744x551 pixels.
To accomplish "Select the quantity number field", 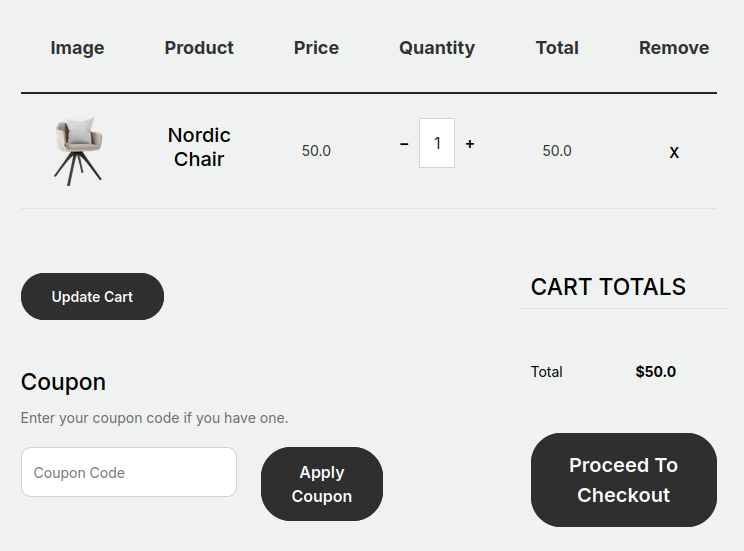I will coord(437,143).
